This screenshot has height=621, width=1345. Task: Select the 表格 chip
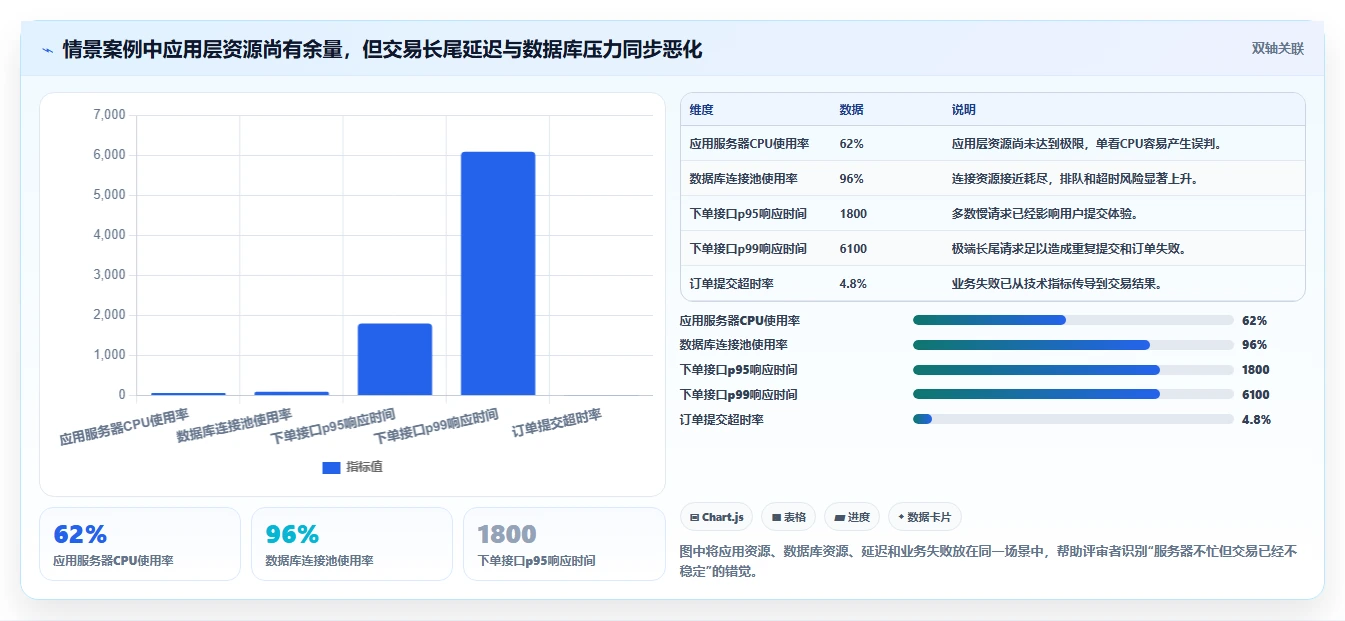(788, 517)
